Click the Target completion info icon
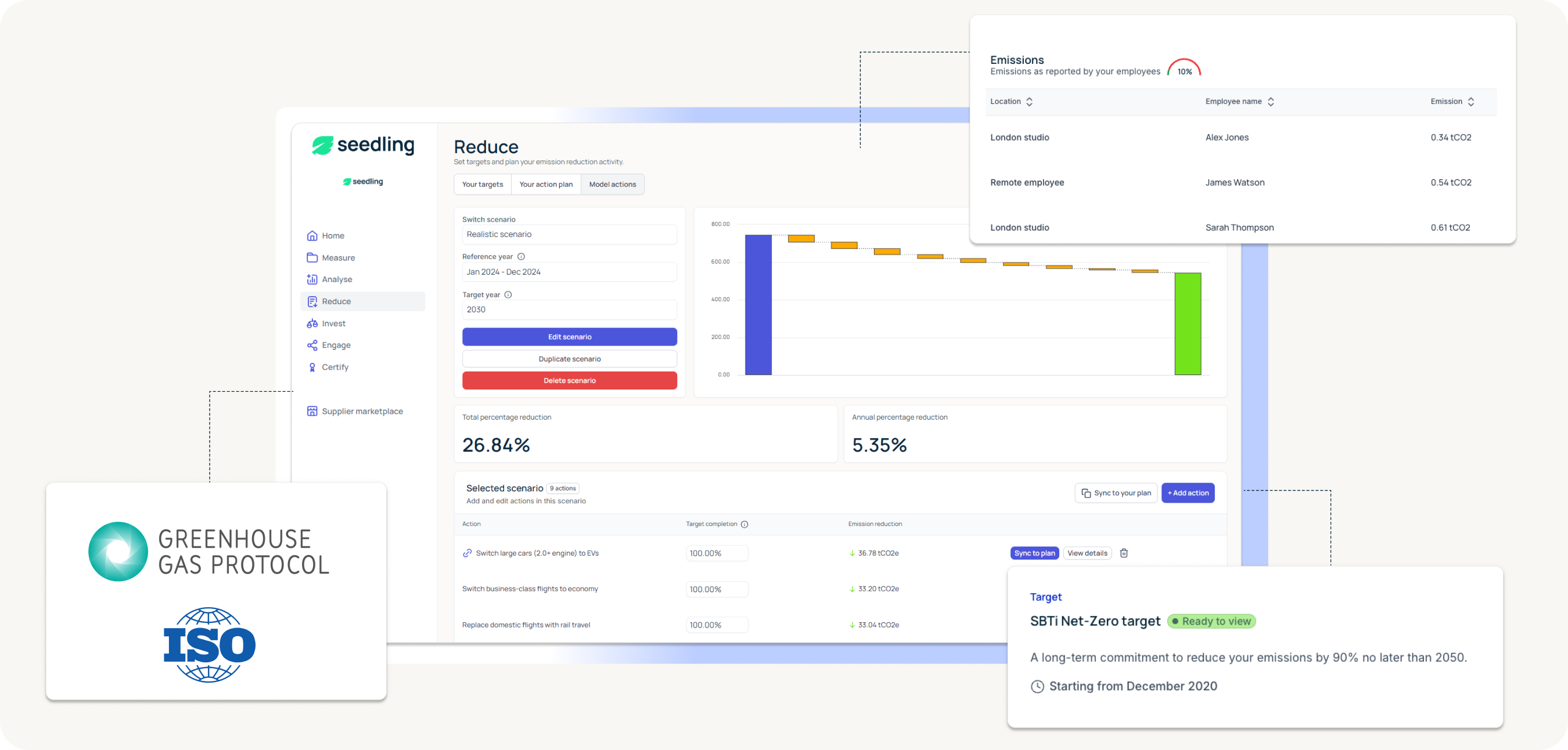Image resolution: width=1568 pixels, height=750 pixels. pos(745,524)
